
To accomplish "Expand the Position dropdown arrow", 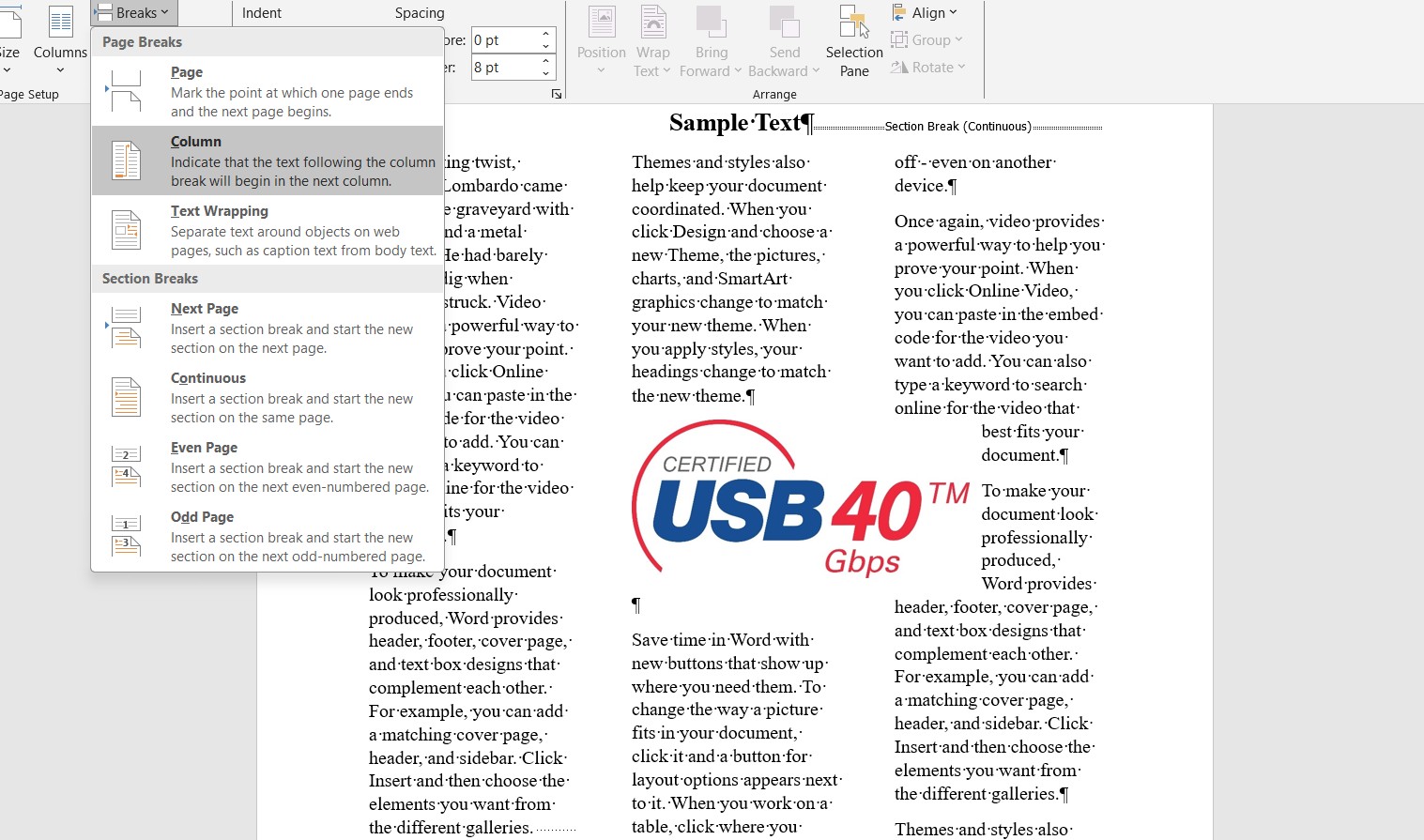I will pyautogui.click(x=602, y=71).
